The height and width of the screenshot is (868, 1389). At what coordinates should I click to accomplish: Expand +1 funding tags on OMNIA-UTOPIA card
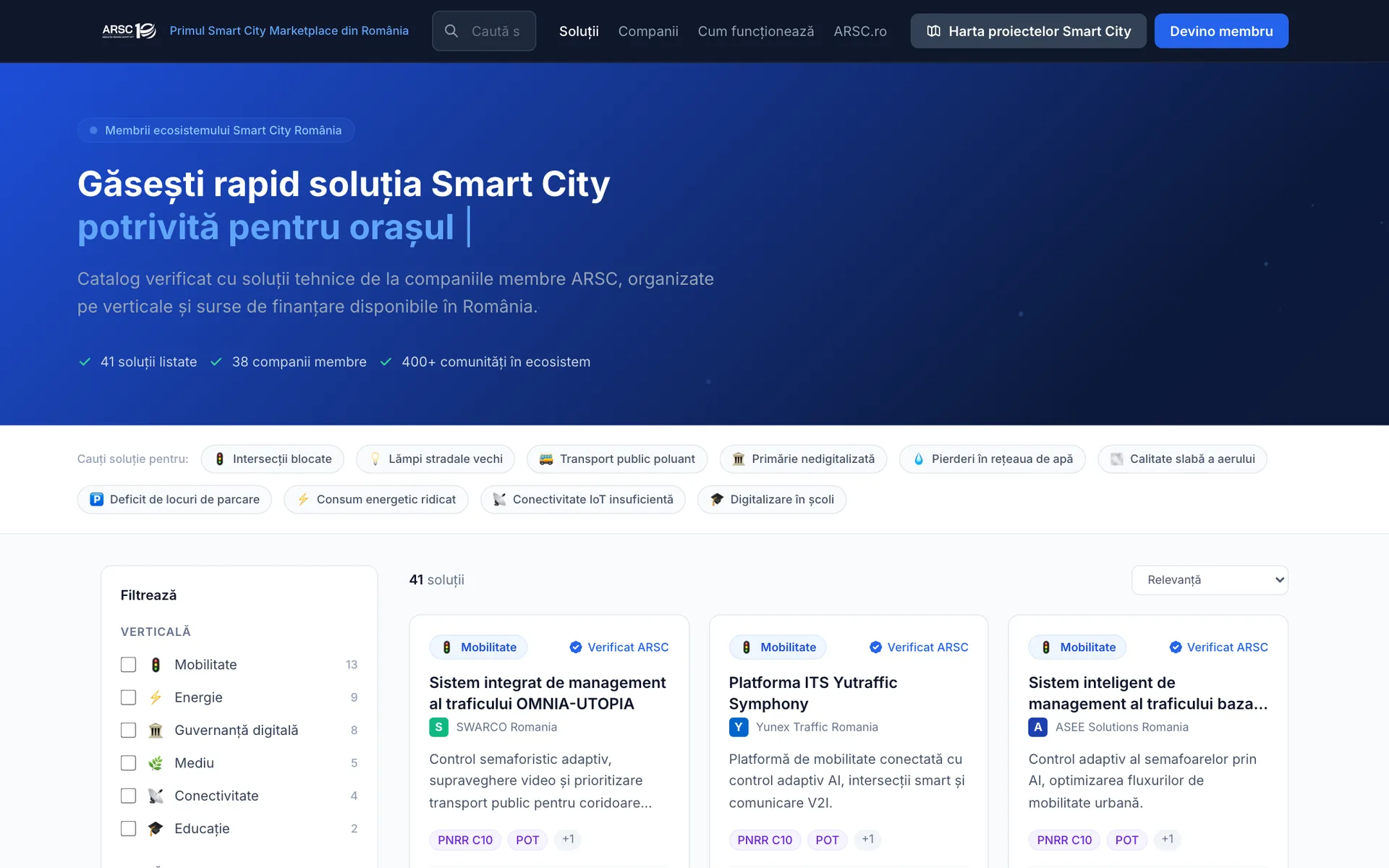tap(568, 839)
